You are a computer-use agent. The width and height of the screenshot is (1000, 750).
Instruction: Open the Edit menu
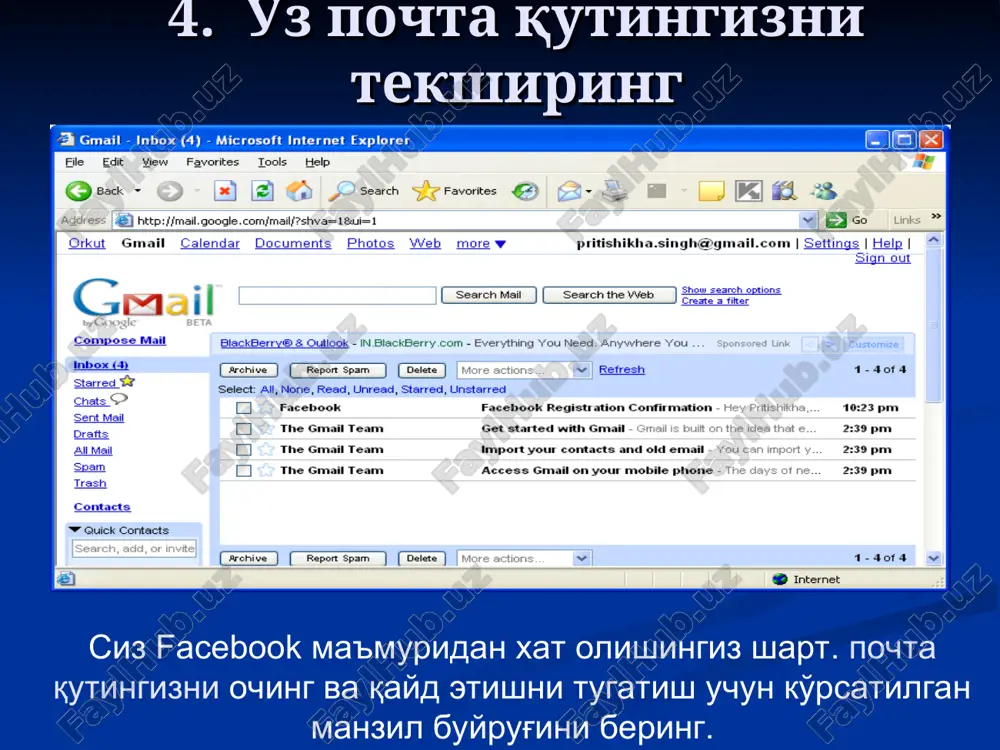(113, 162)
